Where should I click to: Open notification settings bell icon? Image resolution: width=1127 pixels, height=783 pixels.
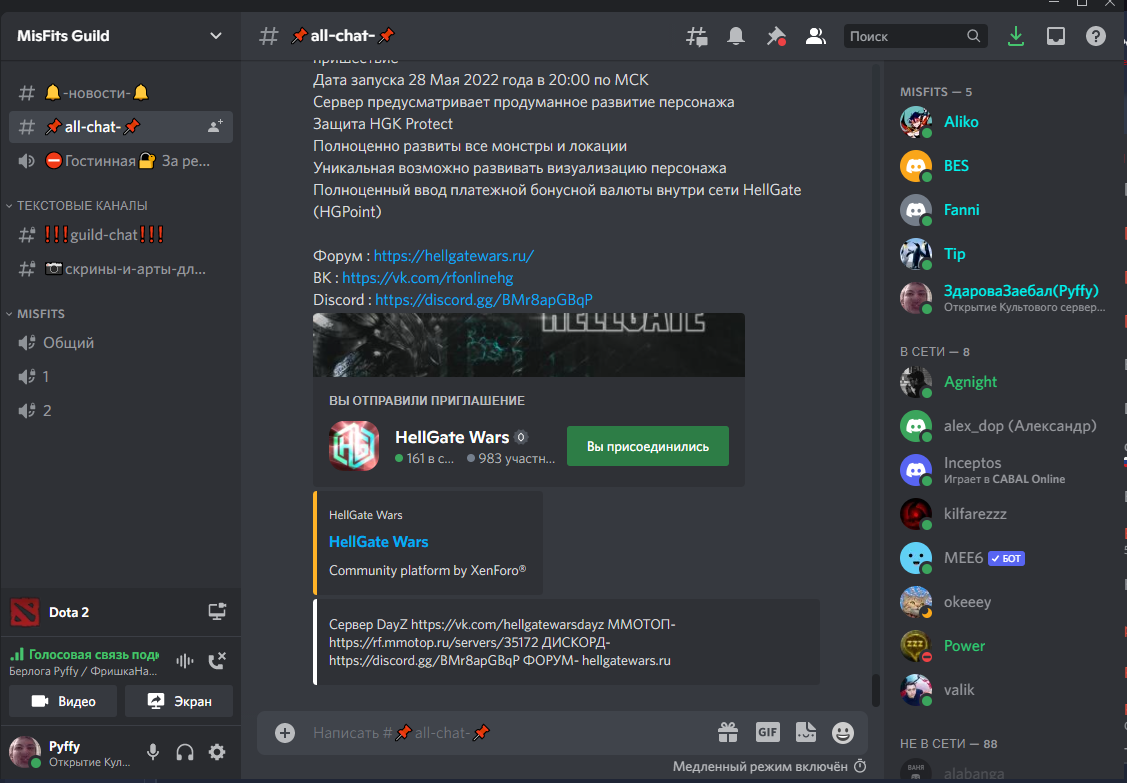(x=736, y=36)
